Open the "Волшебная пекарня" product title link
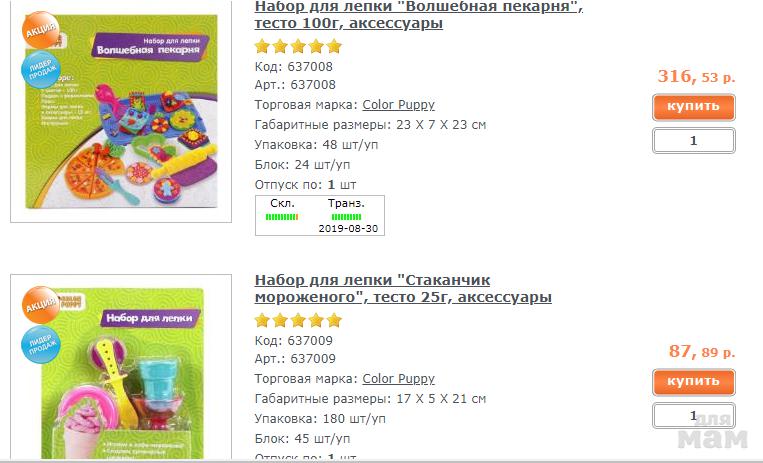Image resolution: width=763 pixels, height=463 pixels. 418,15
